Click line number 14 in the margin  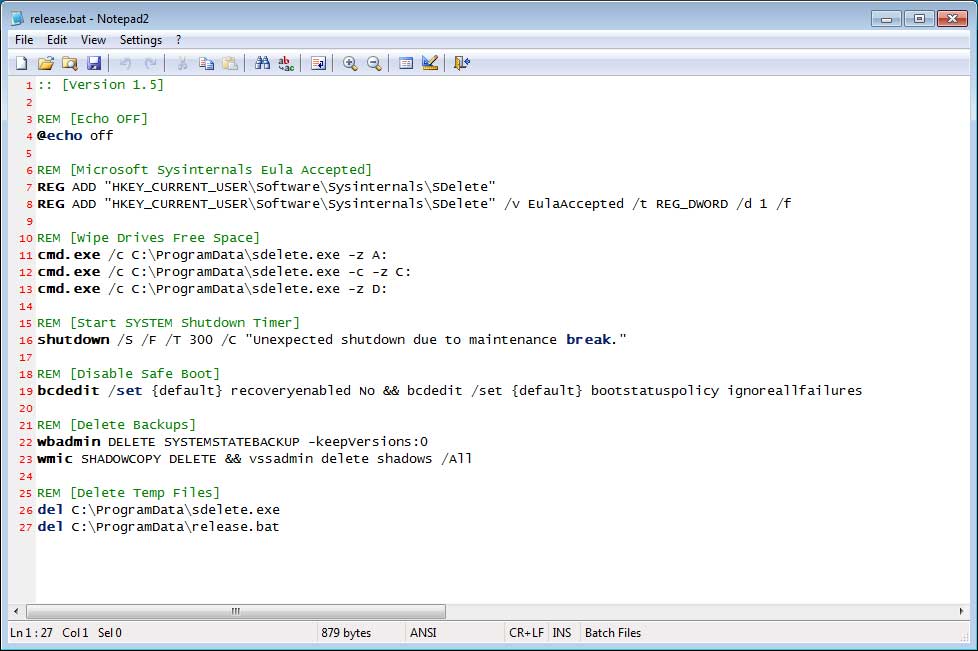pyautogui.click(x=26, y=306)
